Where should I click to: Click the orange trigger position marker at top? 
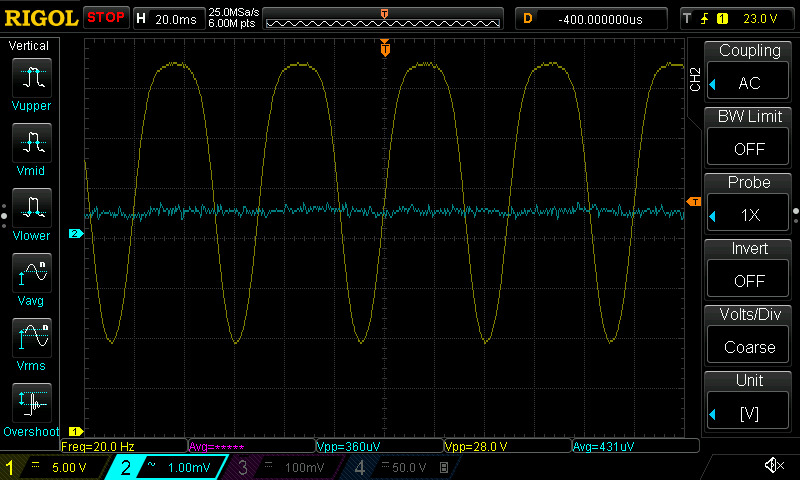(x=385, y=48)
